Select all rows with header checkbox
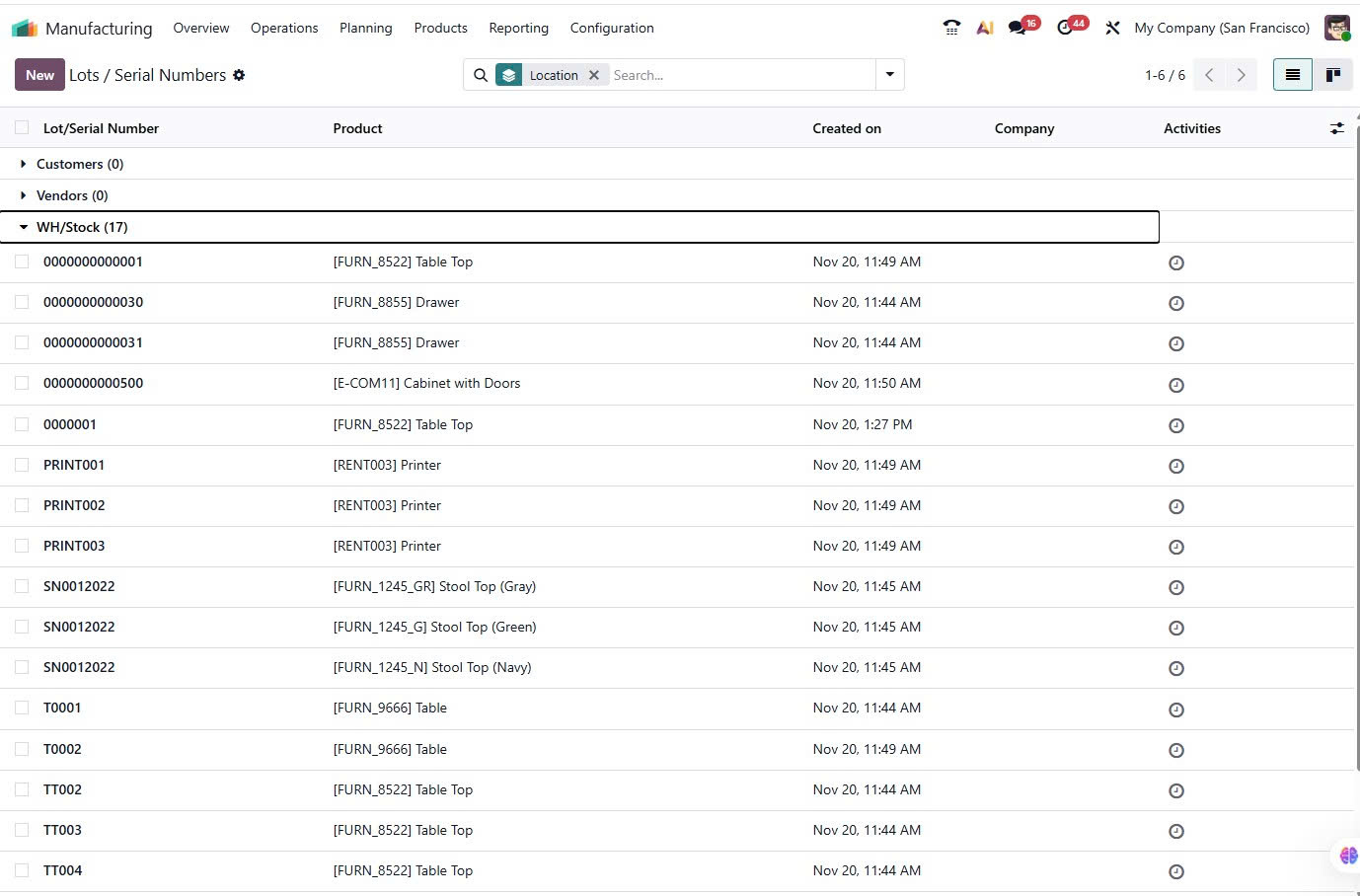The height and width of the screenshot is (896, 1360). (x=22, y=127)
